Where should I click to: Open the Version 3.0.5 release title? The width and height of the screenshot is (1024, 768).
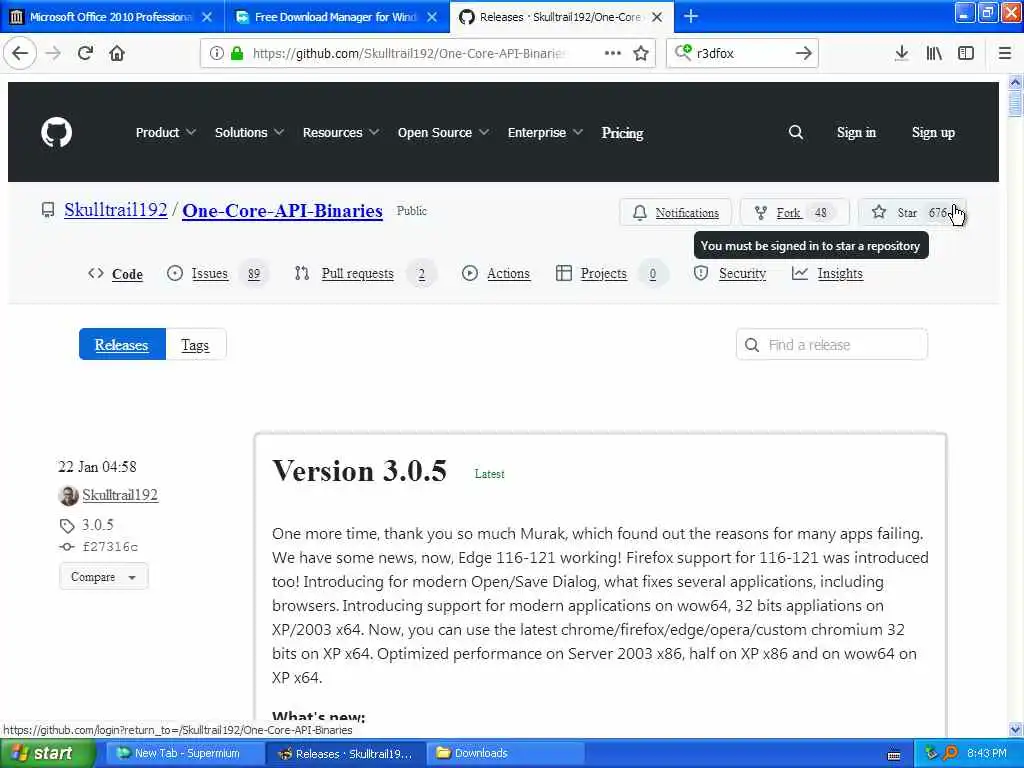[360, 471]
